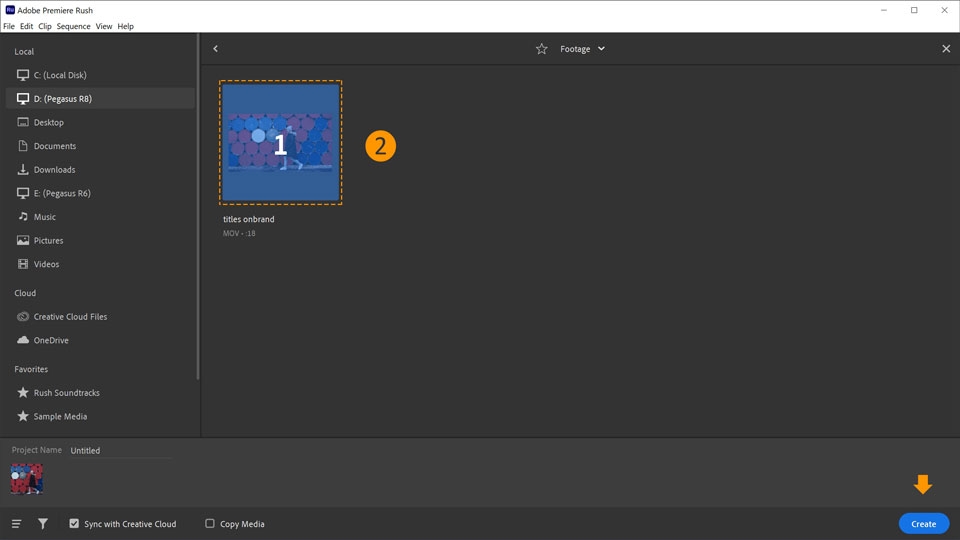Click the star icon beside Rush Soundtracks
The width and height of the screenshot is (960, 540).
[23, 392]
